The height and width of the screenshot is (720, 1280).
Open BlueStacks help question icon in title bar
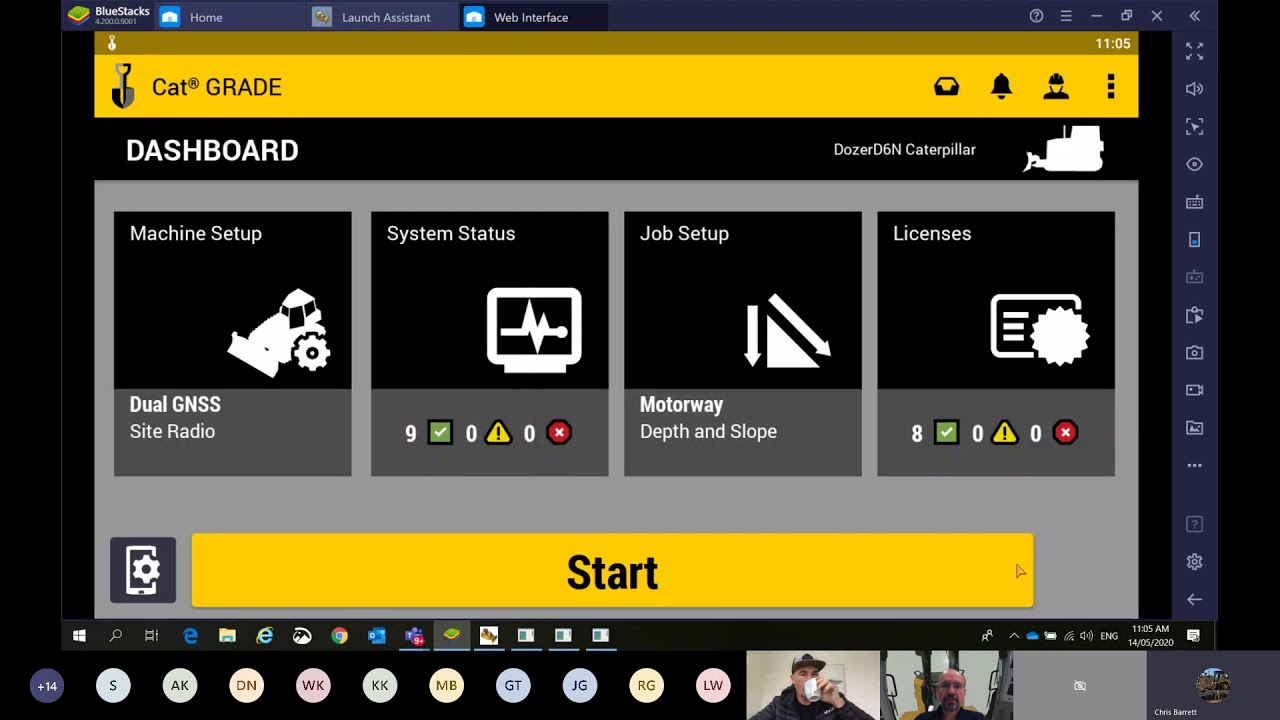[x=1036, y=16]
